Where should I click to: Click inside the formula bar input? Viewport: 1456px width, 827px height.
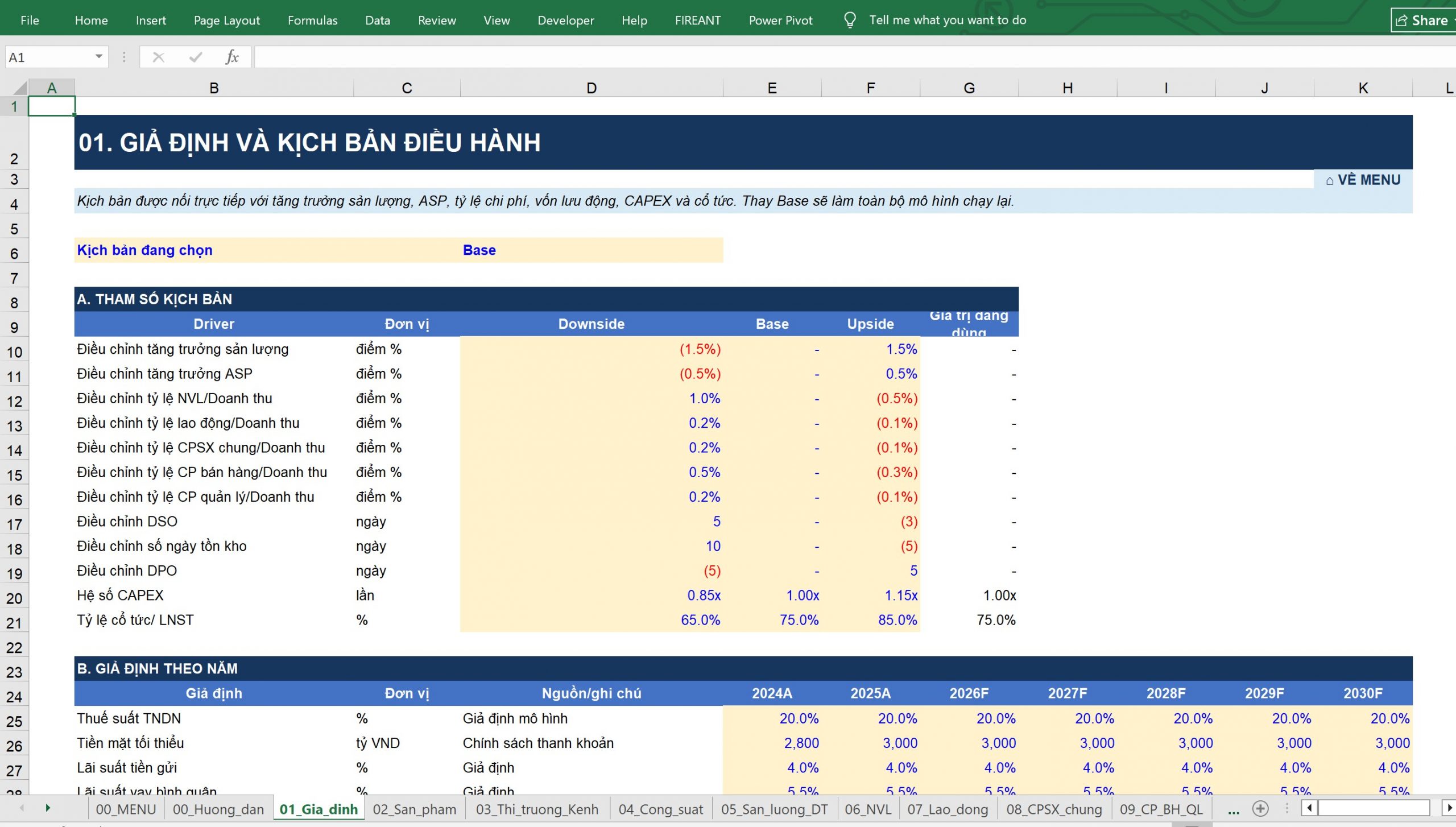coord(853,57)
